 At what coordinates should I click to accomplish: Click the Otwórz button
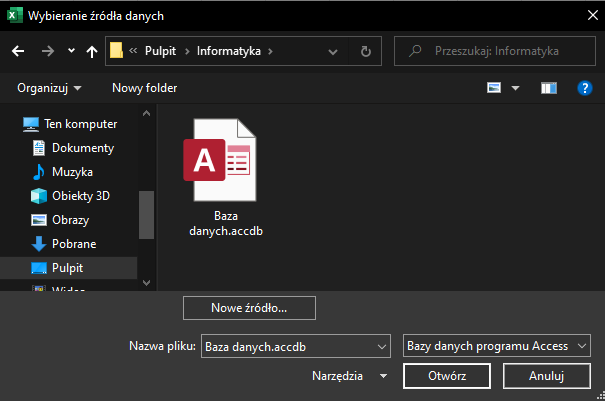[447, 376]
